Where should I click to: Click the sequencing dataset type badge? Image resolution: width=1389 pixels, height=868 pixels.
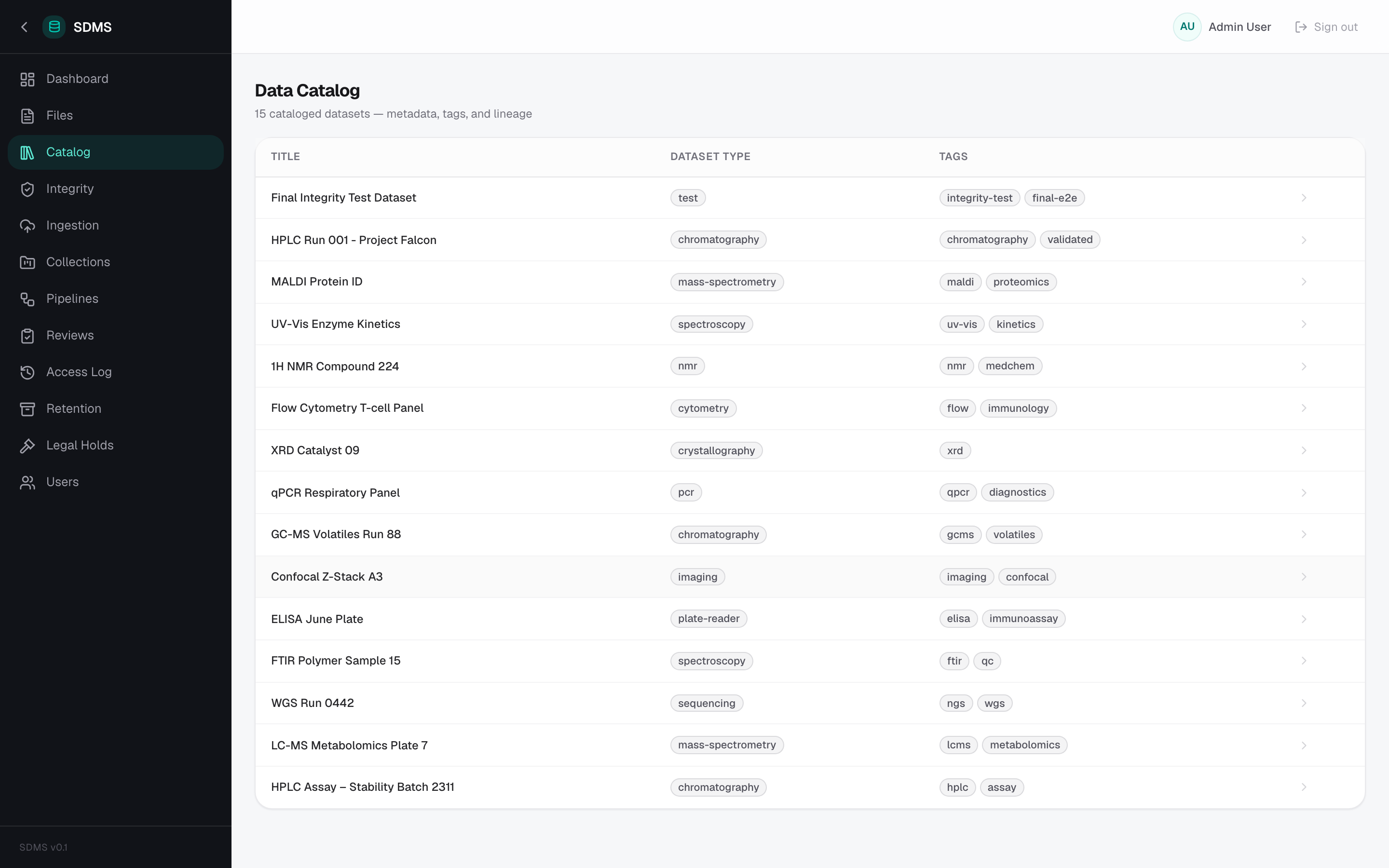(707, 703)
